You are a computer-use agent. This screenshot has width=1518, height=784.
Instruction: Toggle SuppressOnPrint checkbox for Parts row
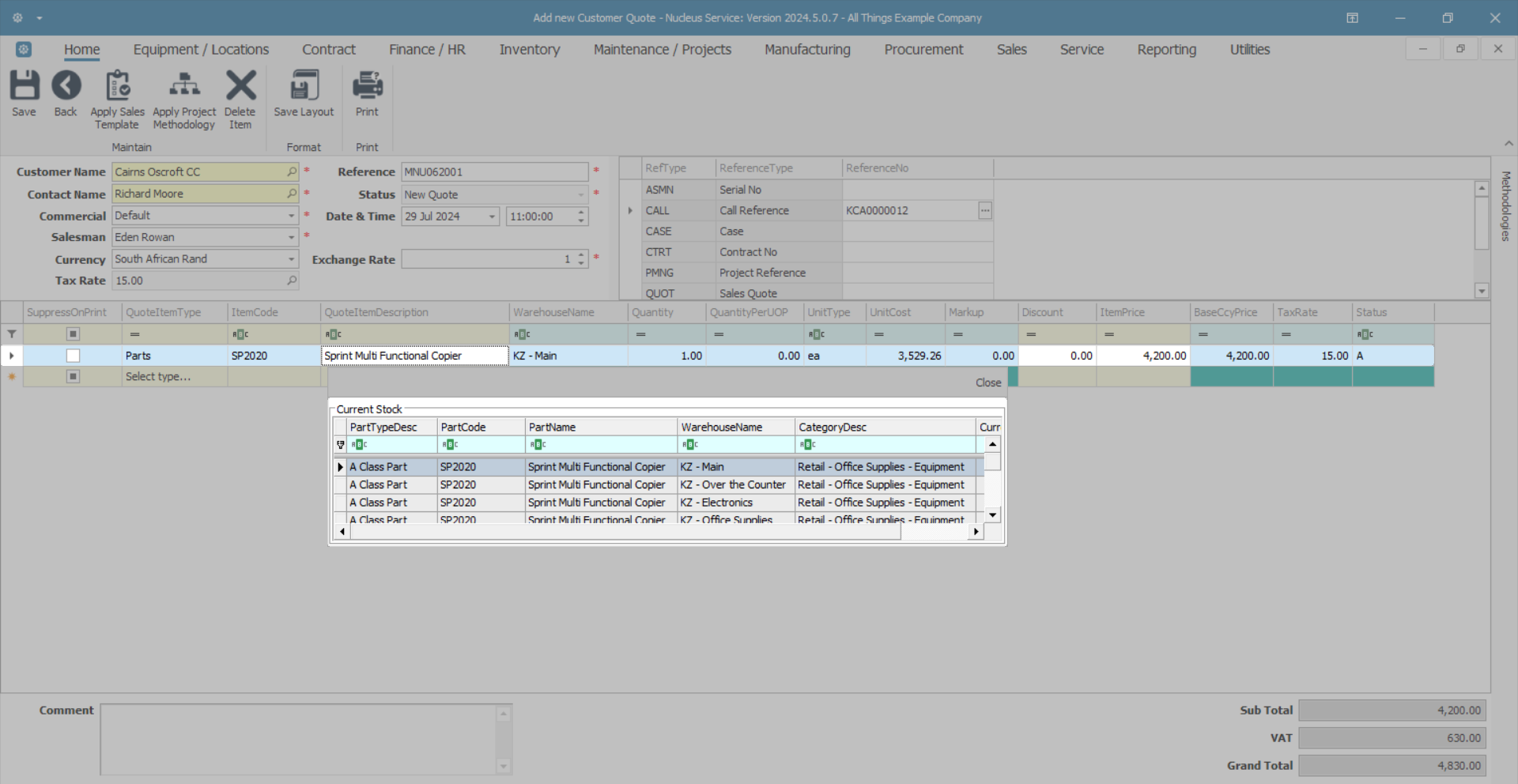73,356
